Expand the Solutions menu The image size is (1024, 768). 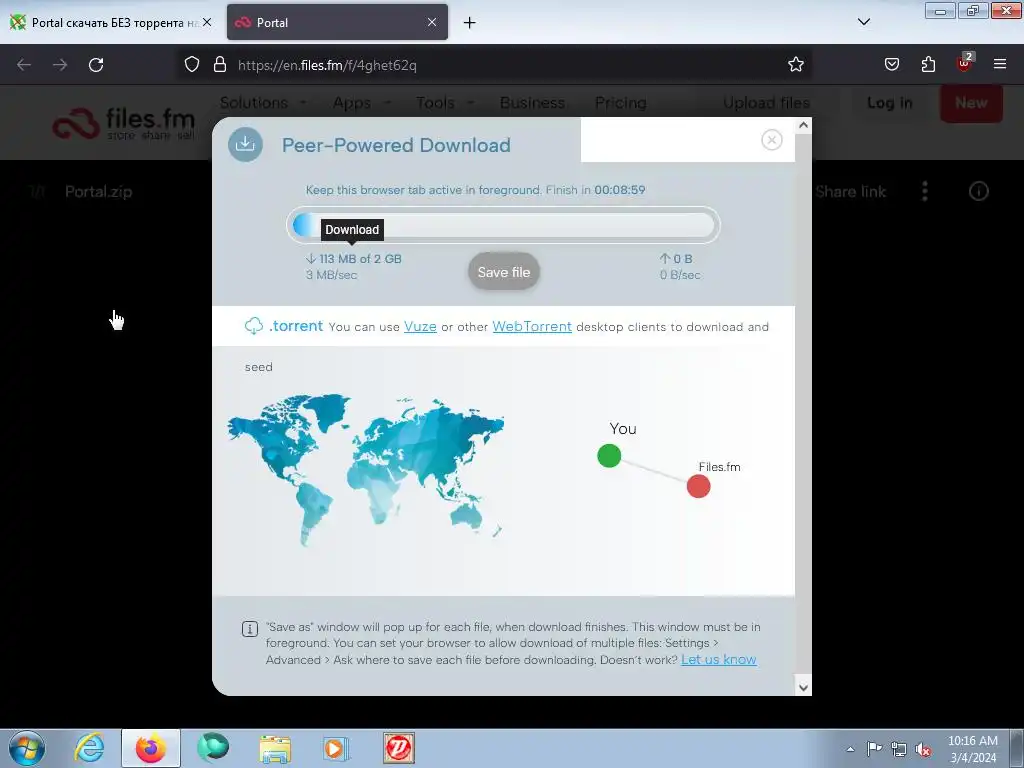pyautogui.click(x=263, y=103)
